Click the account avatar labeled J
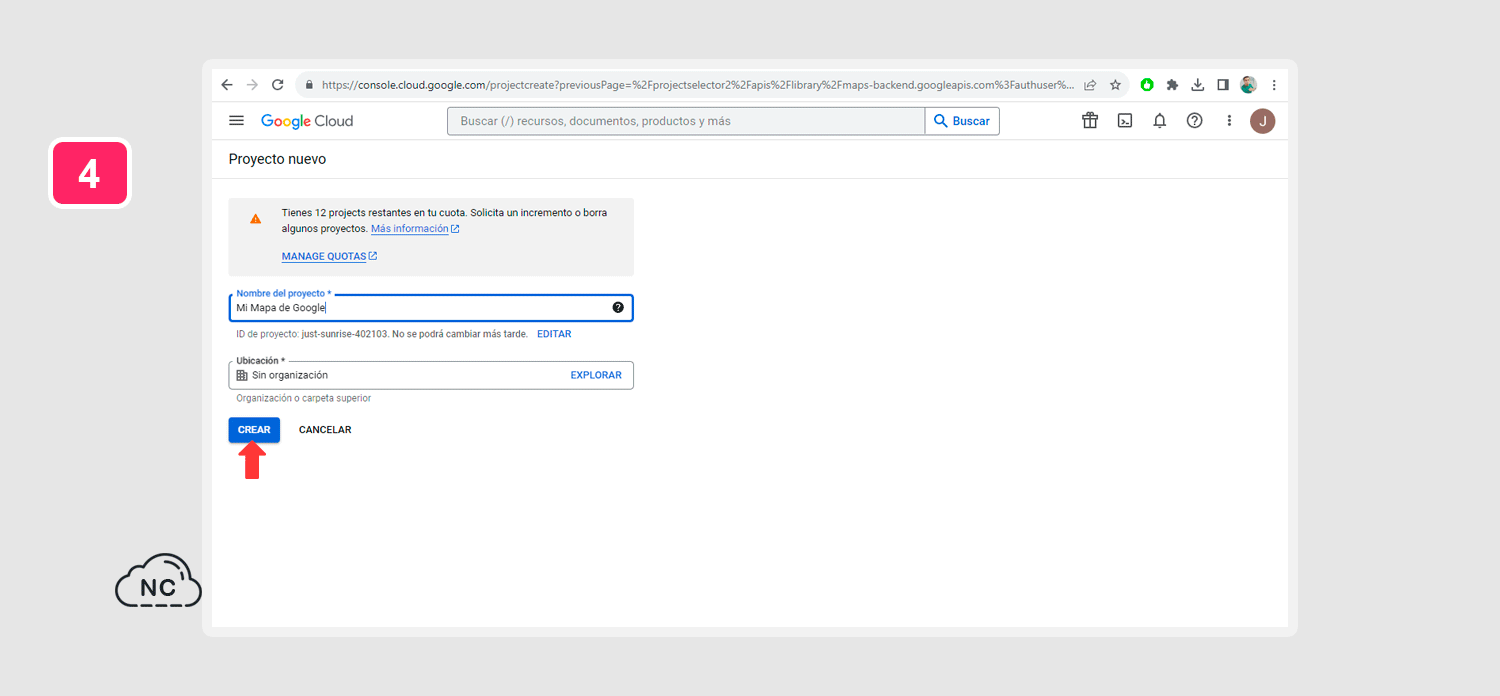This screenshot has width=1500, height=696. pos(1262,121)
